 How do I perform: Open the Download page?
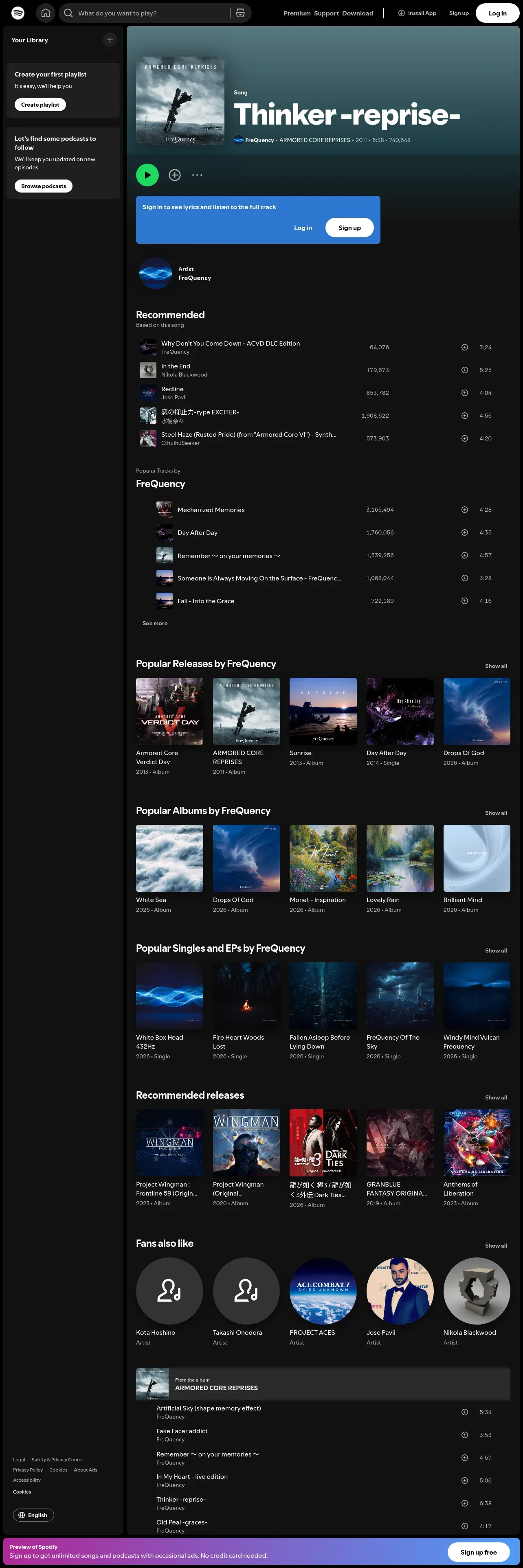tap(357, 13)
